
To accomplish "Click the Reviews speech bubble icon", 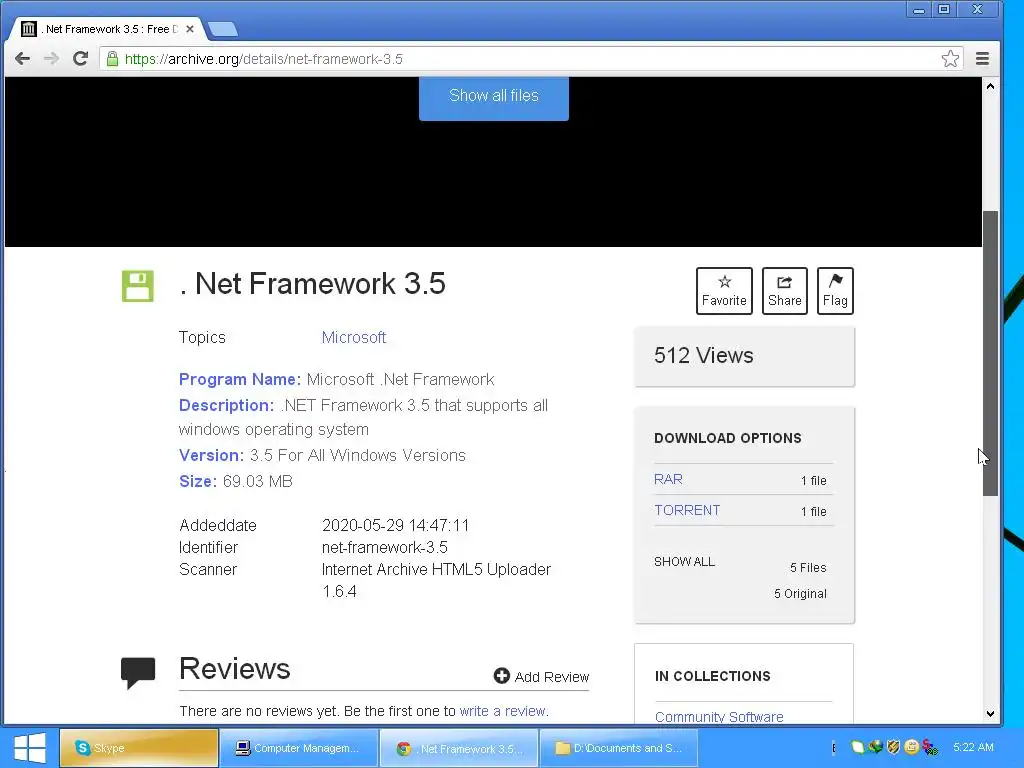I will (138, 673).
